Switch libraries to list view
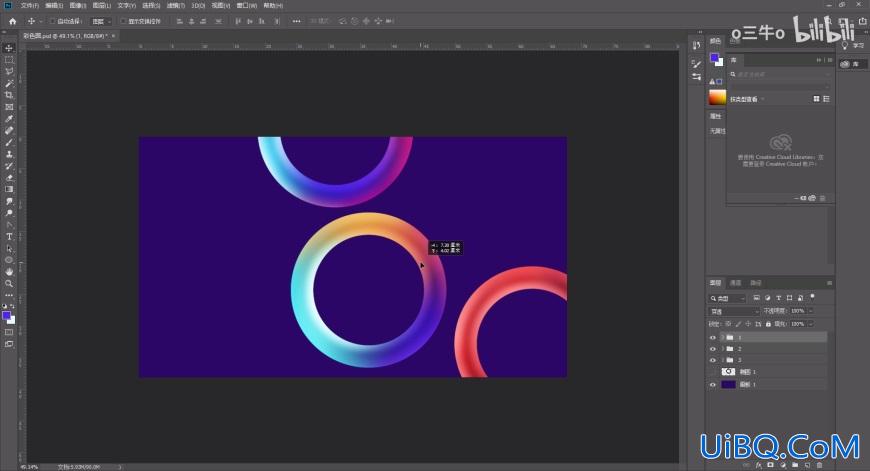 click(826, 99)
